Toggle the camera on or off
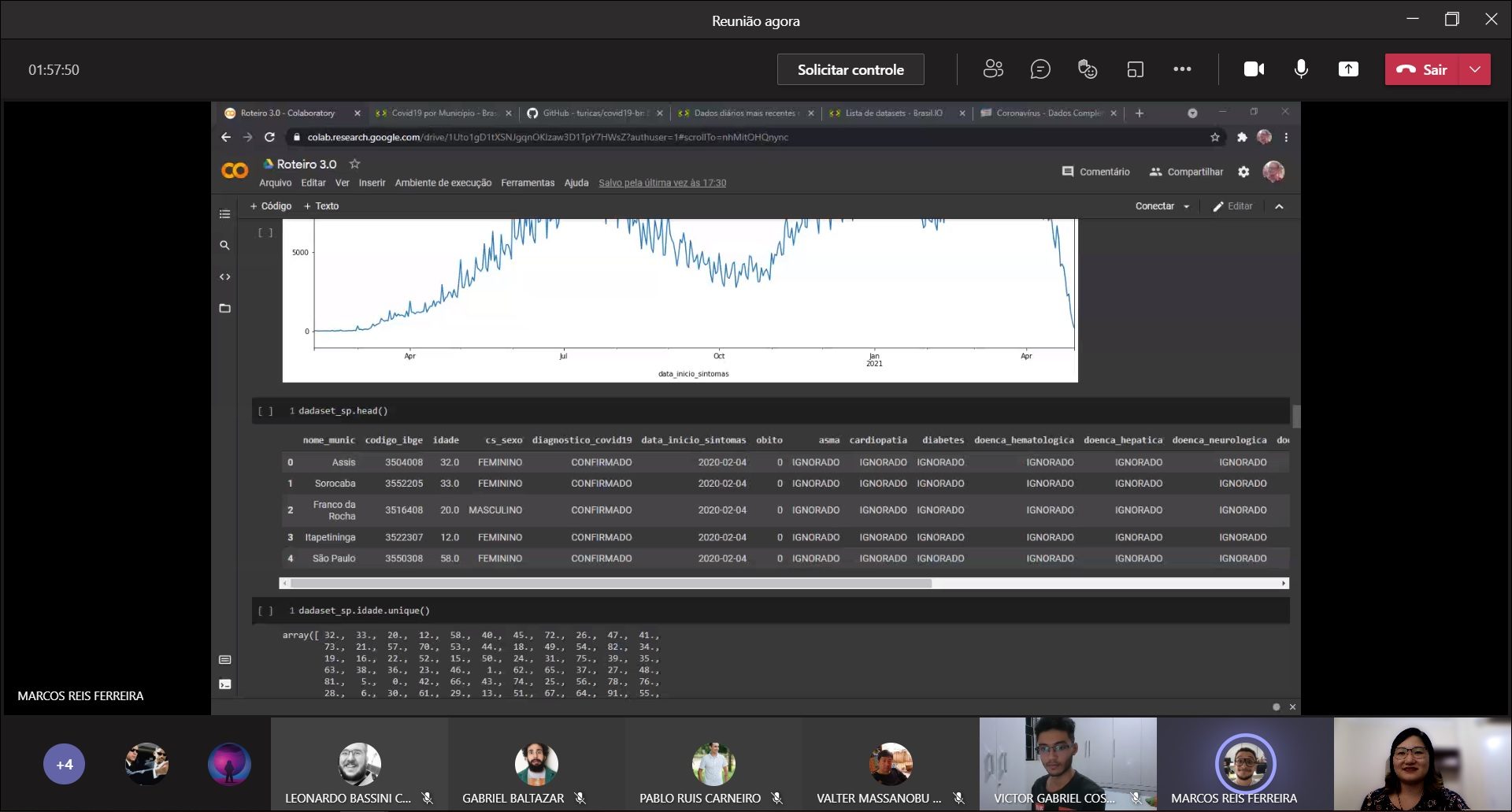The width and height of the screenshot is (1512, 812). click(x=1254, y=69)
